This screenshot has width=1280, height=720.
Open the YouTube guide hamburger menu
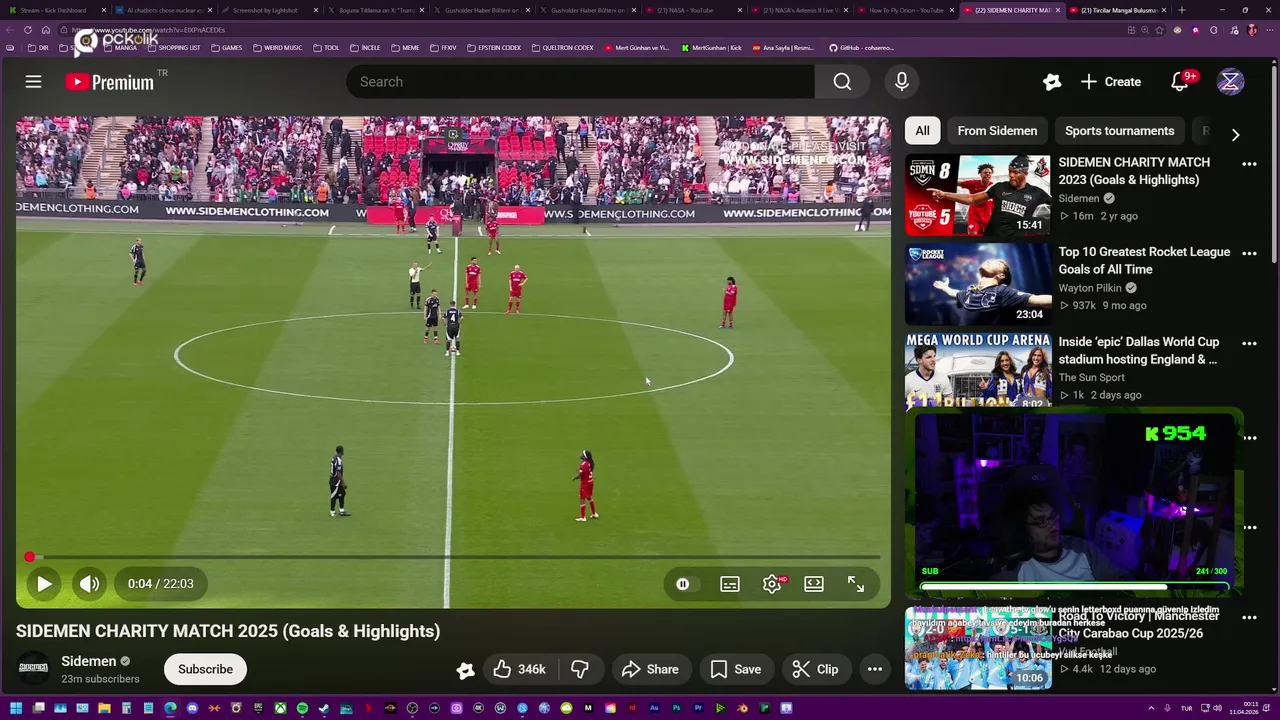tap(33, 82)
